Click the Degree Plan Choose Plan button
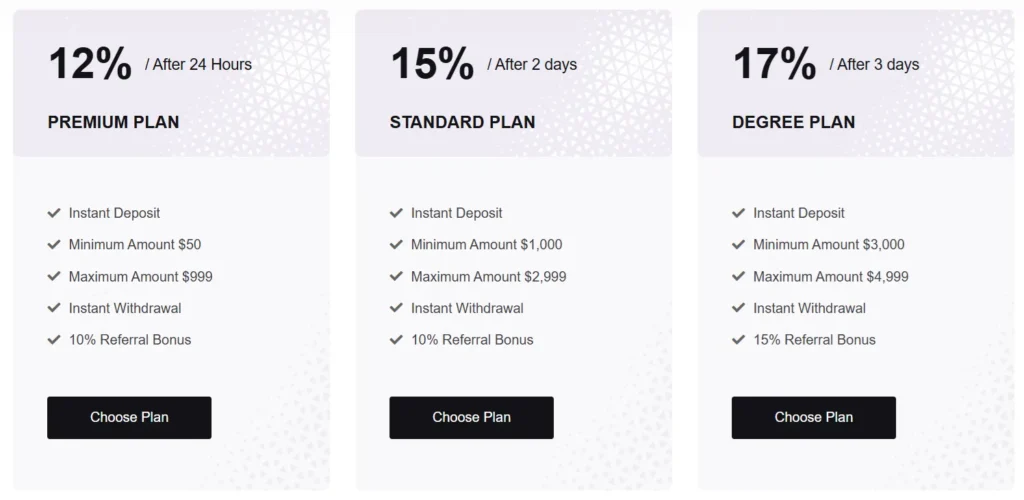The height and width of the screenshot is (500, 1024). (813, 417)
